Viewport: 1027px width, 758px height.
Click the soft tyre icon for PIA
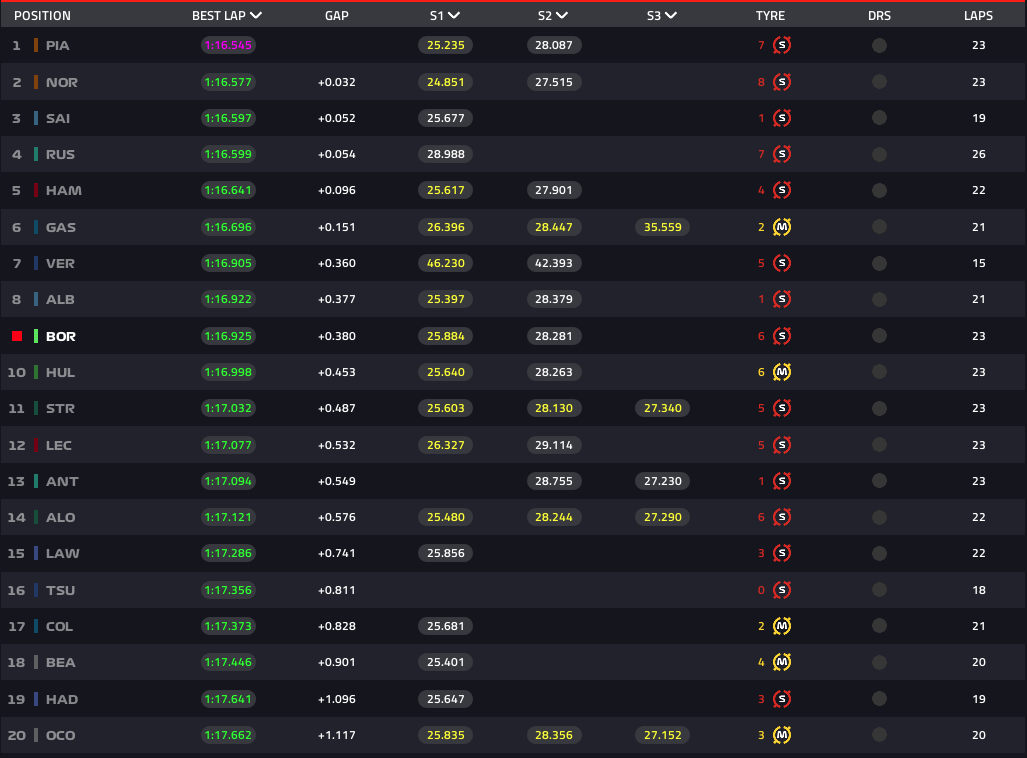click(x=781, y=45)
